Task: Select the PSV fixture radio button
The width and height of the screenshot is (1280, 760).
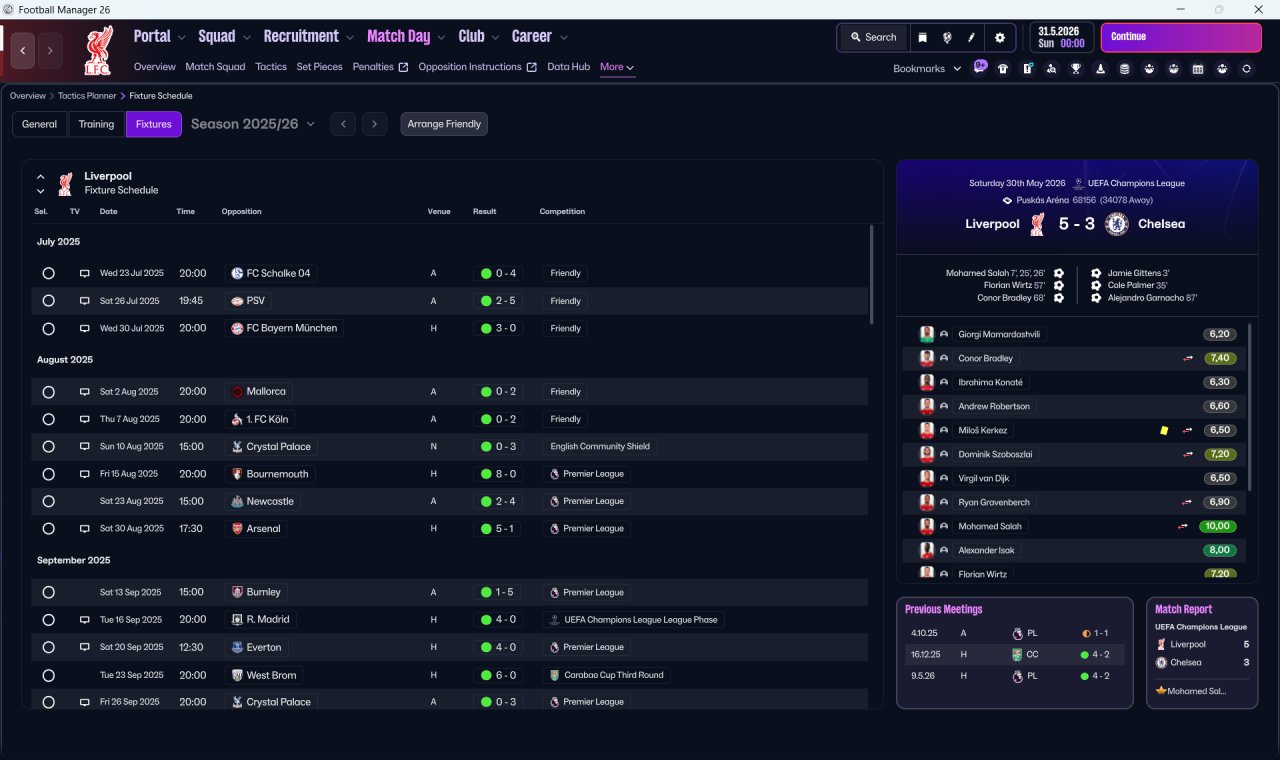Action: click(x=48, y=300)
